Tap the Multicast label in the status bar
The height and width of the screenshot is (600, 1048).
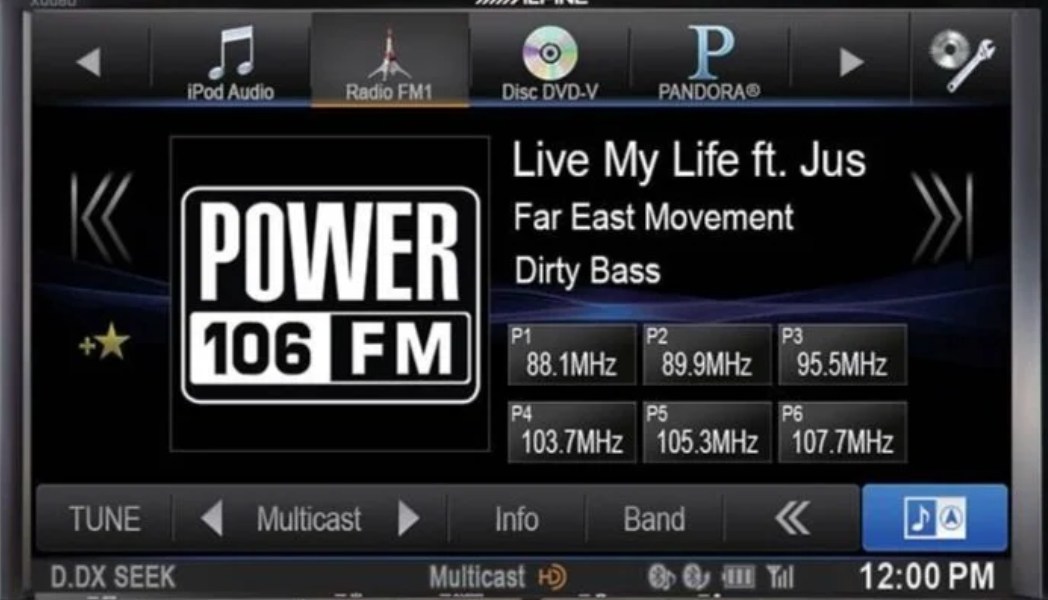click(x=477, y=577)
